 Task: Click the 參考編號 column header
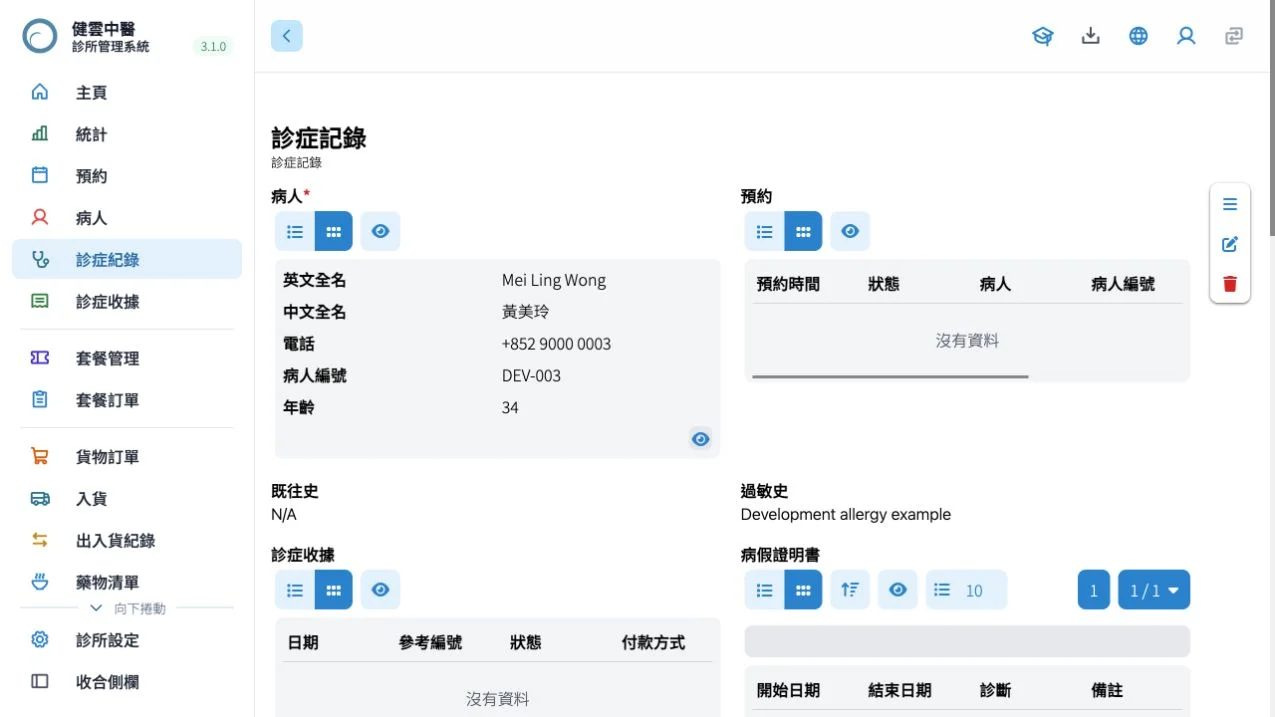430,643
